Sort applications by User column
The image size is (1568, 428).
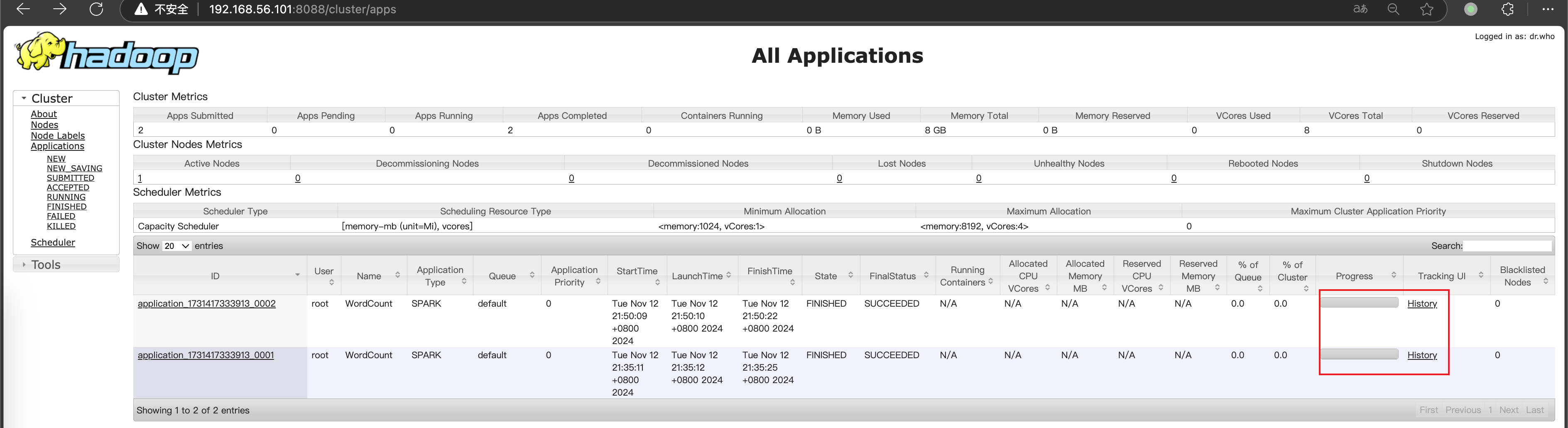pos(324,276)
